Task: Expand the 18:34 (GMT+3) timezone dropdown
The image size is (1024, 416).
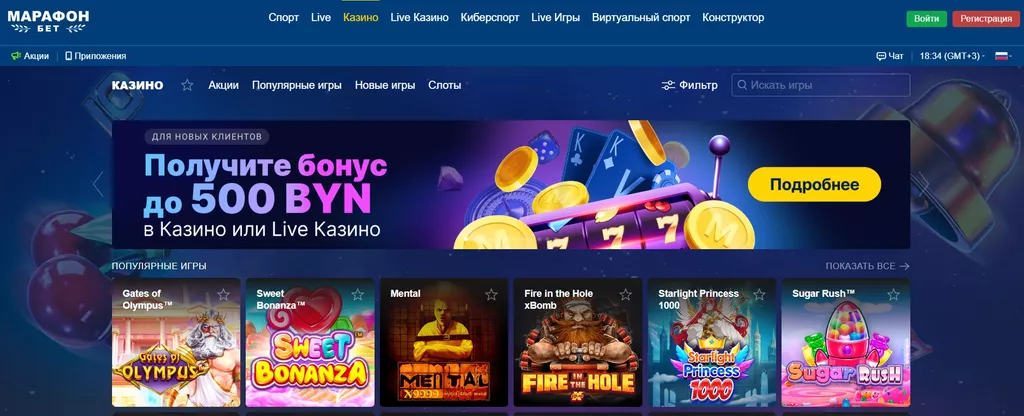Action: [952, 56]
